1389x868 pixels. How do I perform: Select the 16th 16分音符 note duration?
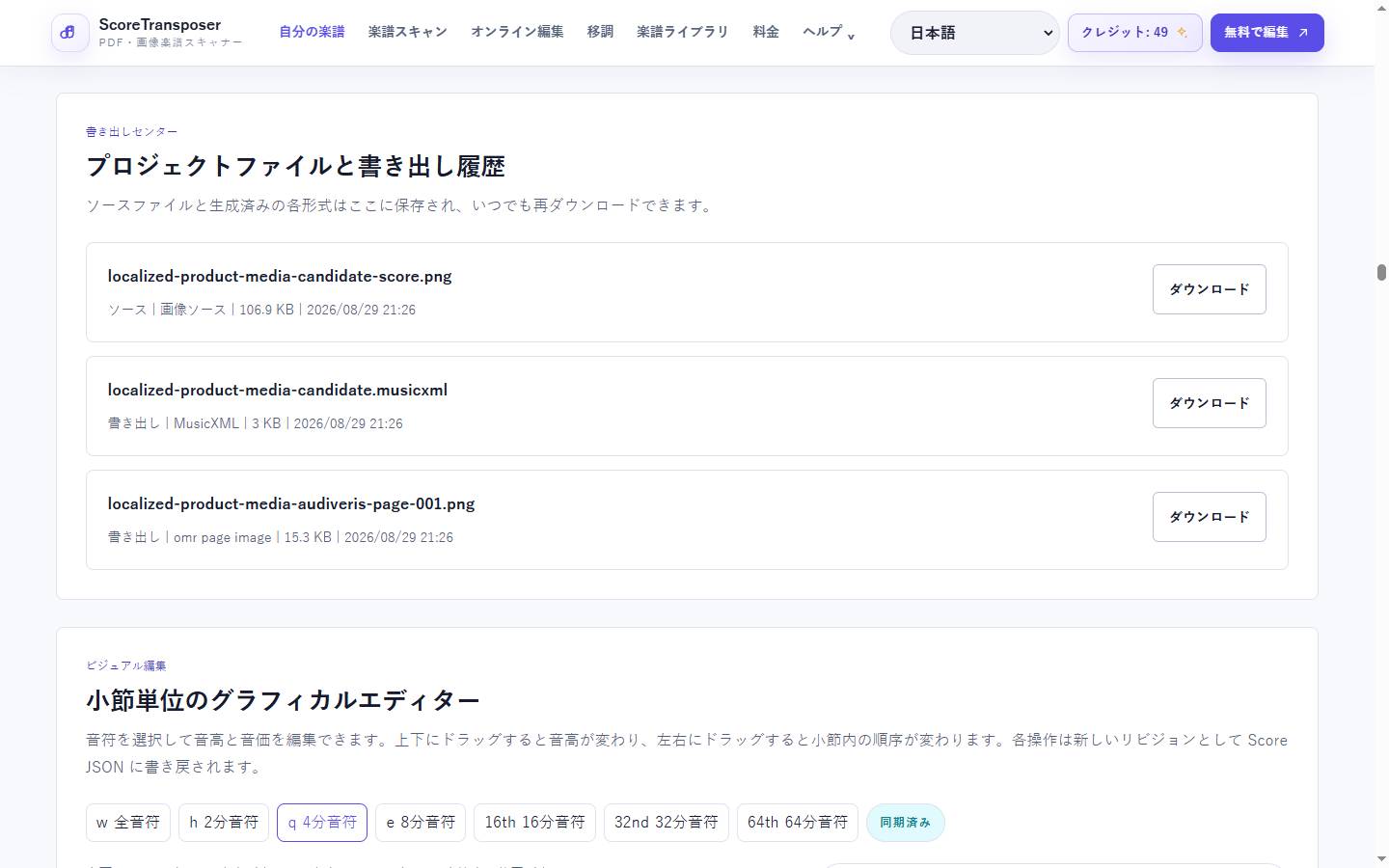point(534,823)
